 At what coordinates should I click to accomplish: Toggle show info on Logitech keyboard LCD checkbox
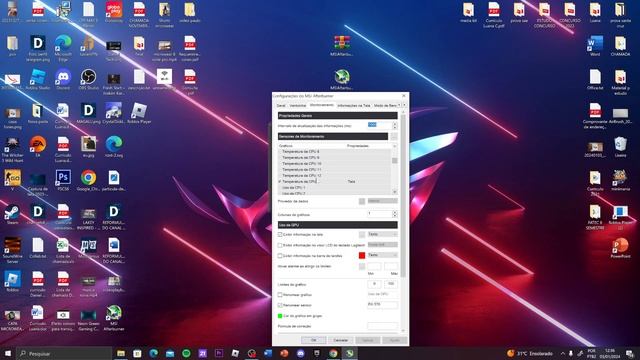click(x=280, y=245)
